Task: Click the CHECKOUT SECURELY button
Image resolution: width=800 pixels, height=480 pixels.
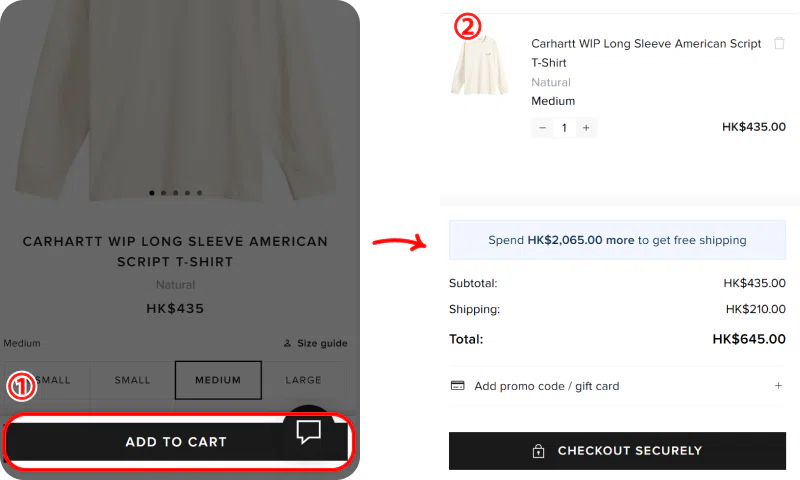Action: (617, 451)
